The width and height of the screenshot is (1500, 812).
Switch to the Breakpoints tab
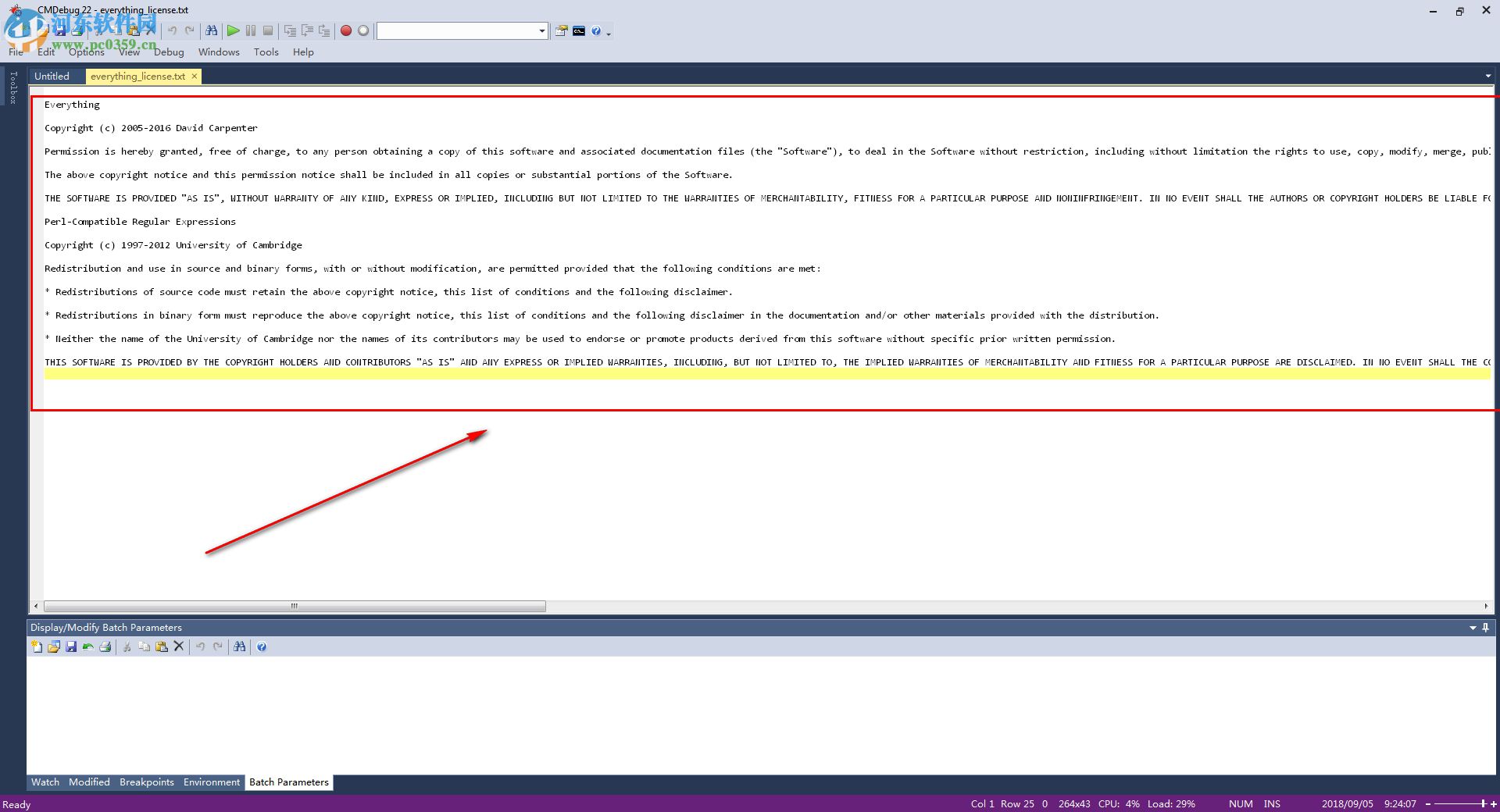click(147, 782)
